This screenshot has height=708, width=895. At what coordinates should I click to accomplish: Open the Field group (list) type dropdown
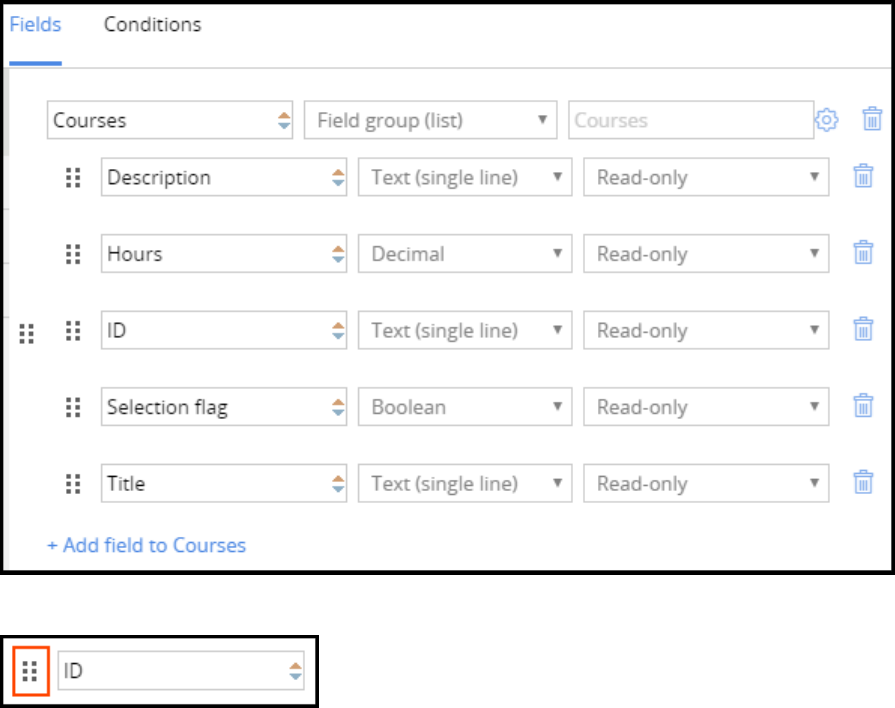pos(430,120)
